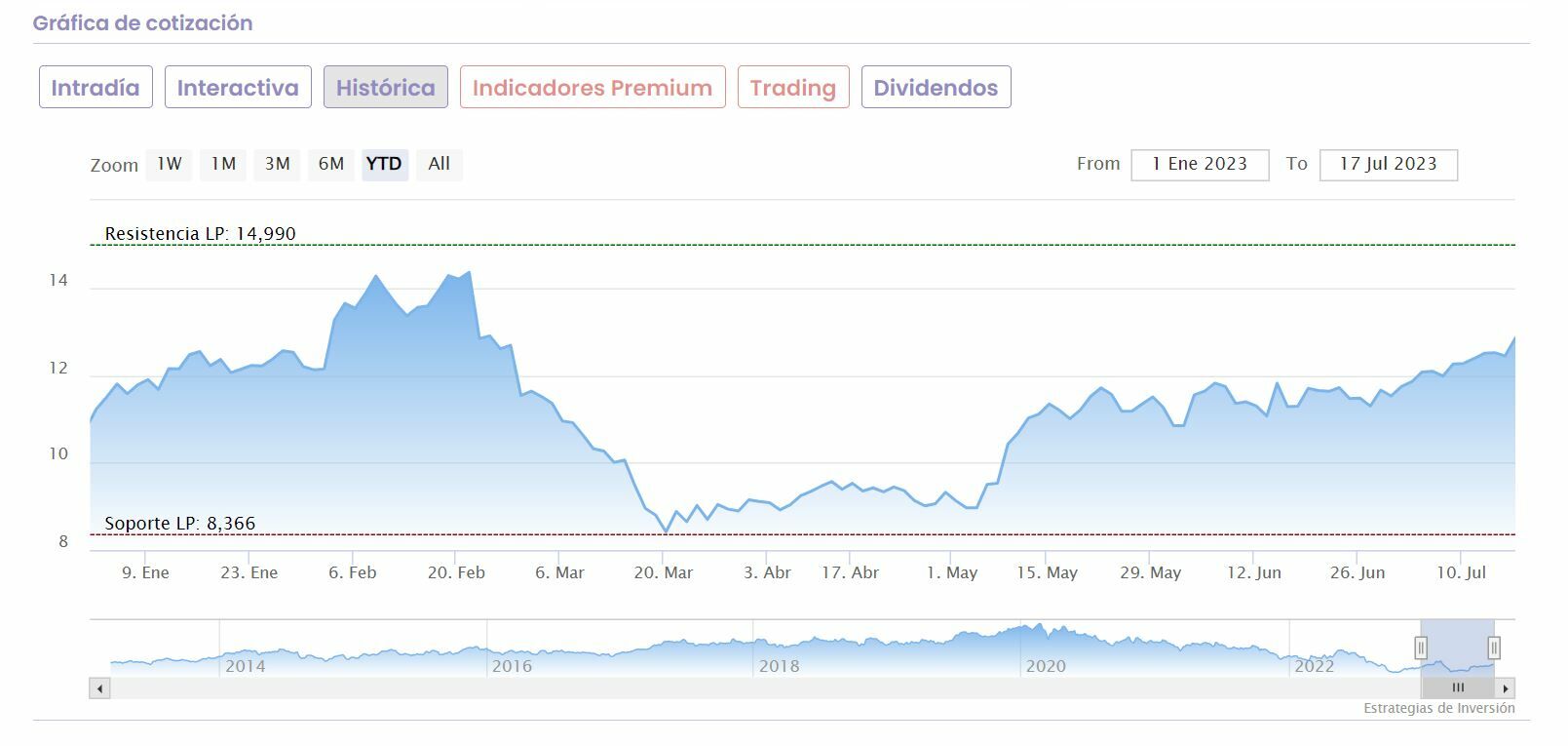Image resolution: width=1568 pixels, height=746 pixels.
Task: Click the navigator left scroll arrow
Action: pyautogui.click(x=99, y=688)
